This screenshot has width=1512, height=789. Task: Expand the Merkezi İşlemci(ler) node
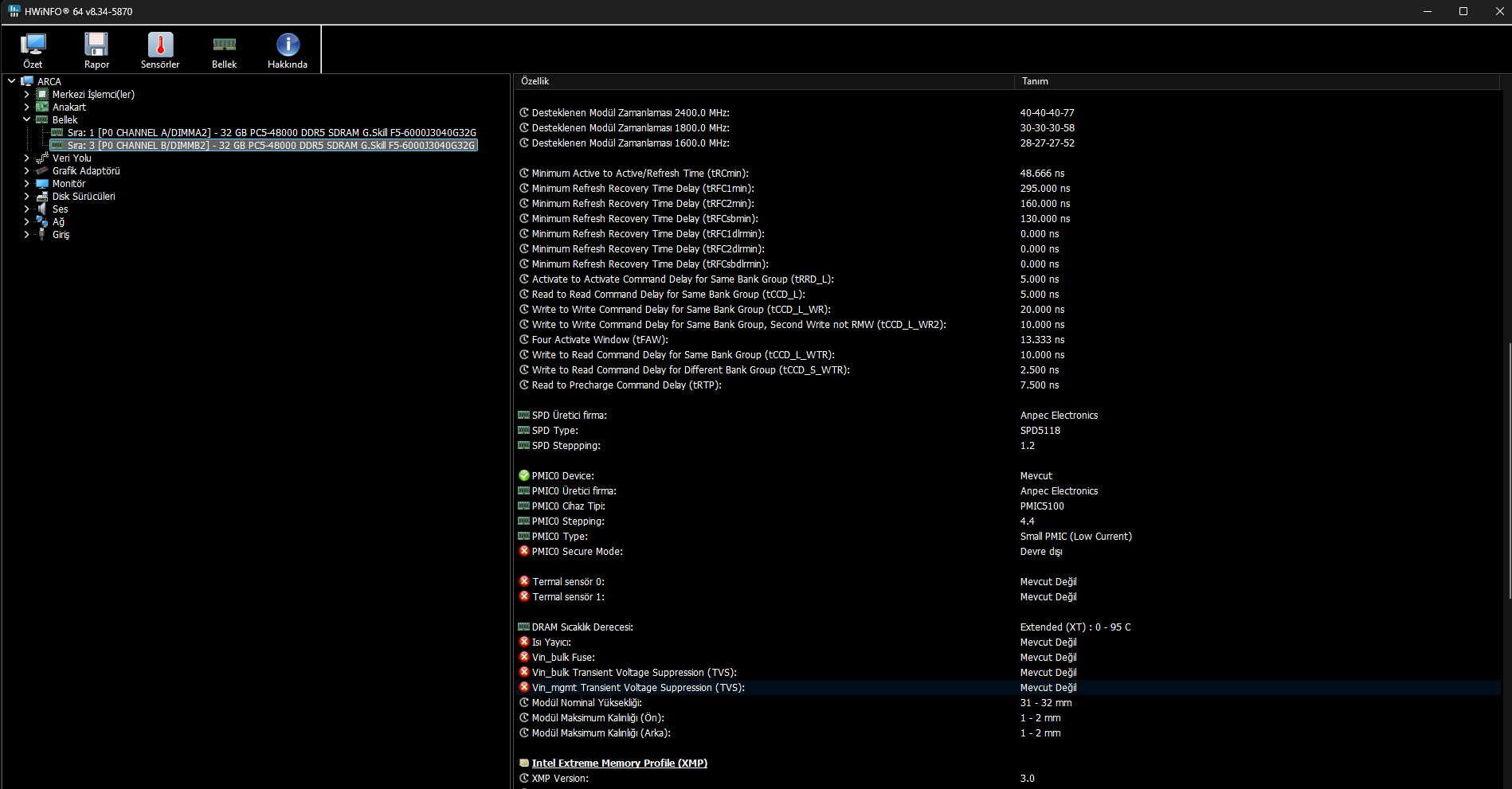pos(26,94)
